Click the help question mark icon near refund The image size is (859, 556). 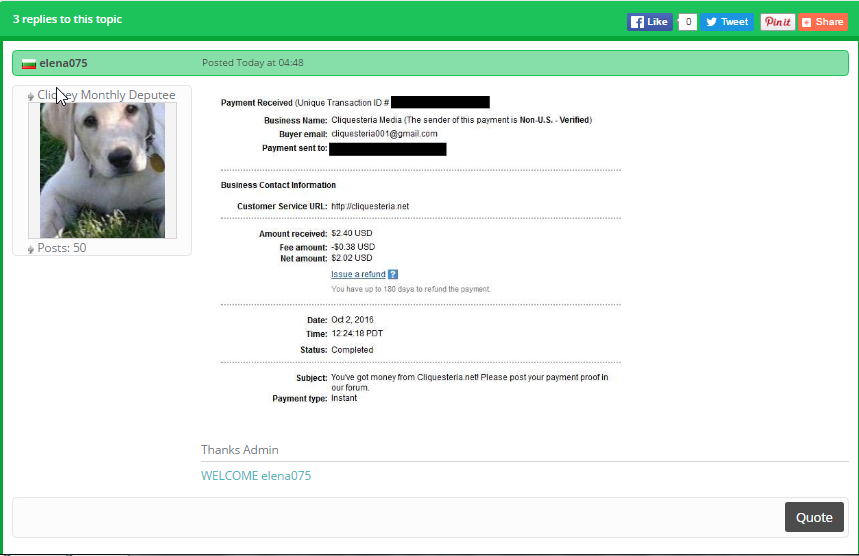tap(393, 274)
